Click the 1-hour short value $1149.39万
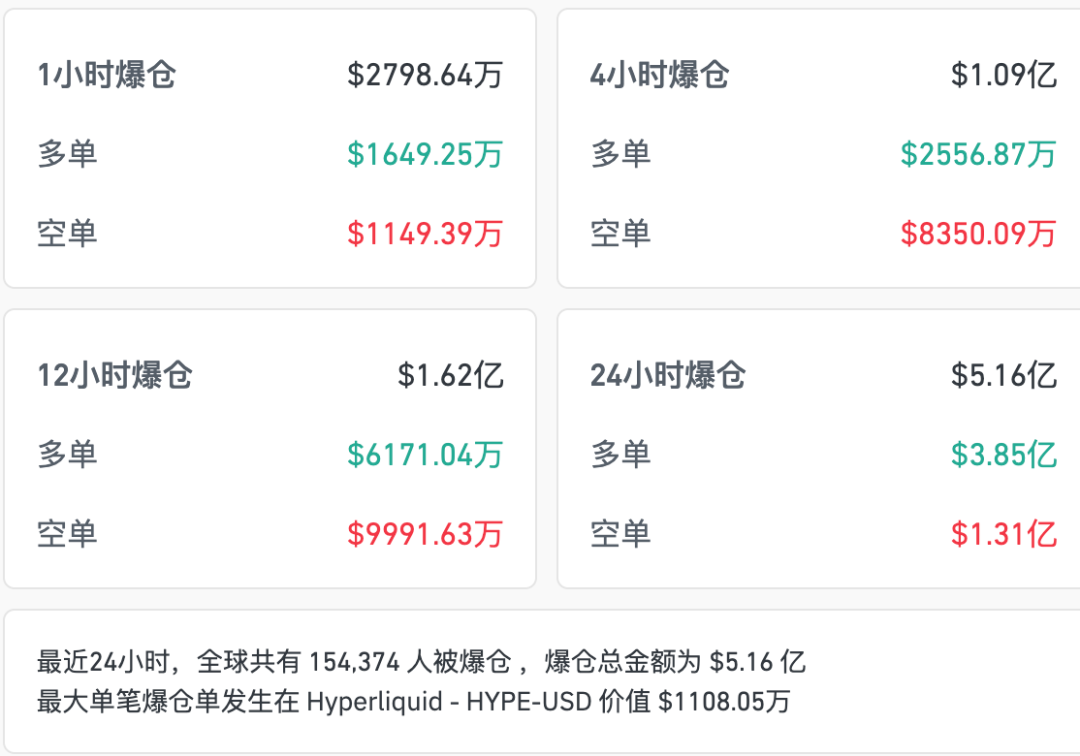Viewport: 1080px width, 756px height. (425, 234)
